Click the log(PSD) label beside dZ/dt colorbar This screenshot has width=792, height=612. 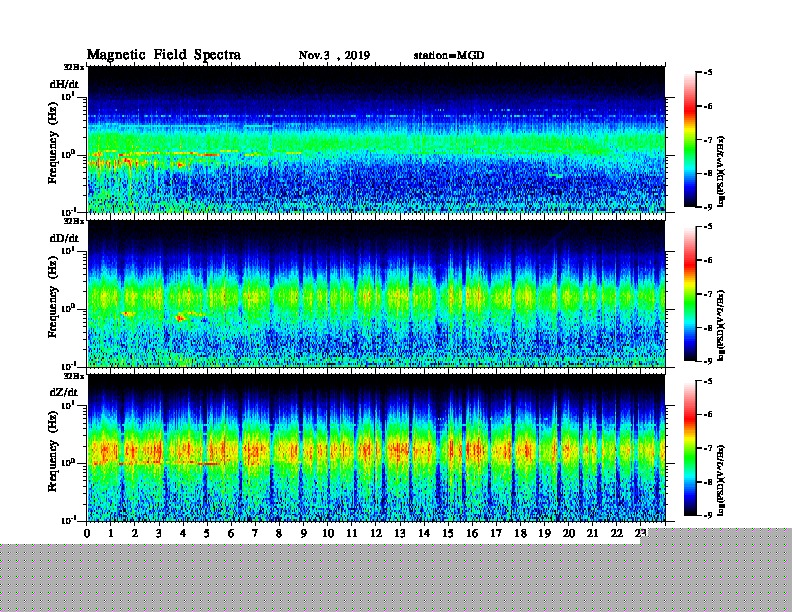coord(721,481)
